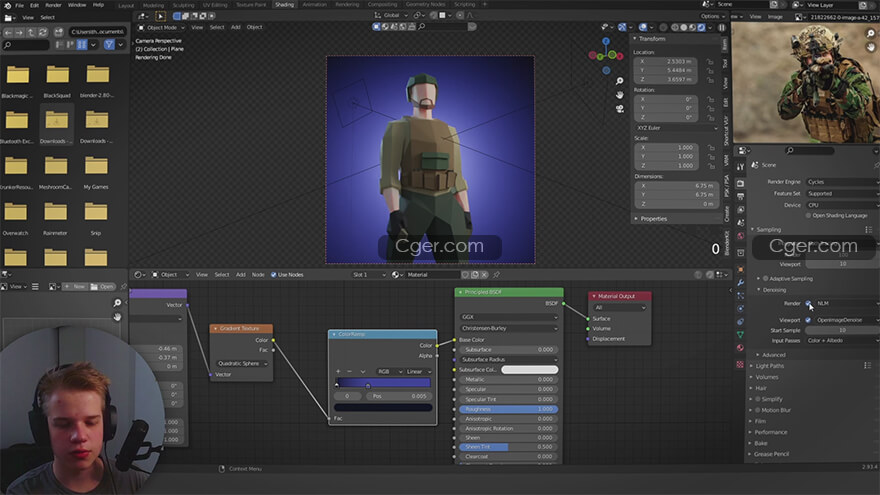Open the Render Engine Cycles dropdown

(842, 182)
